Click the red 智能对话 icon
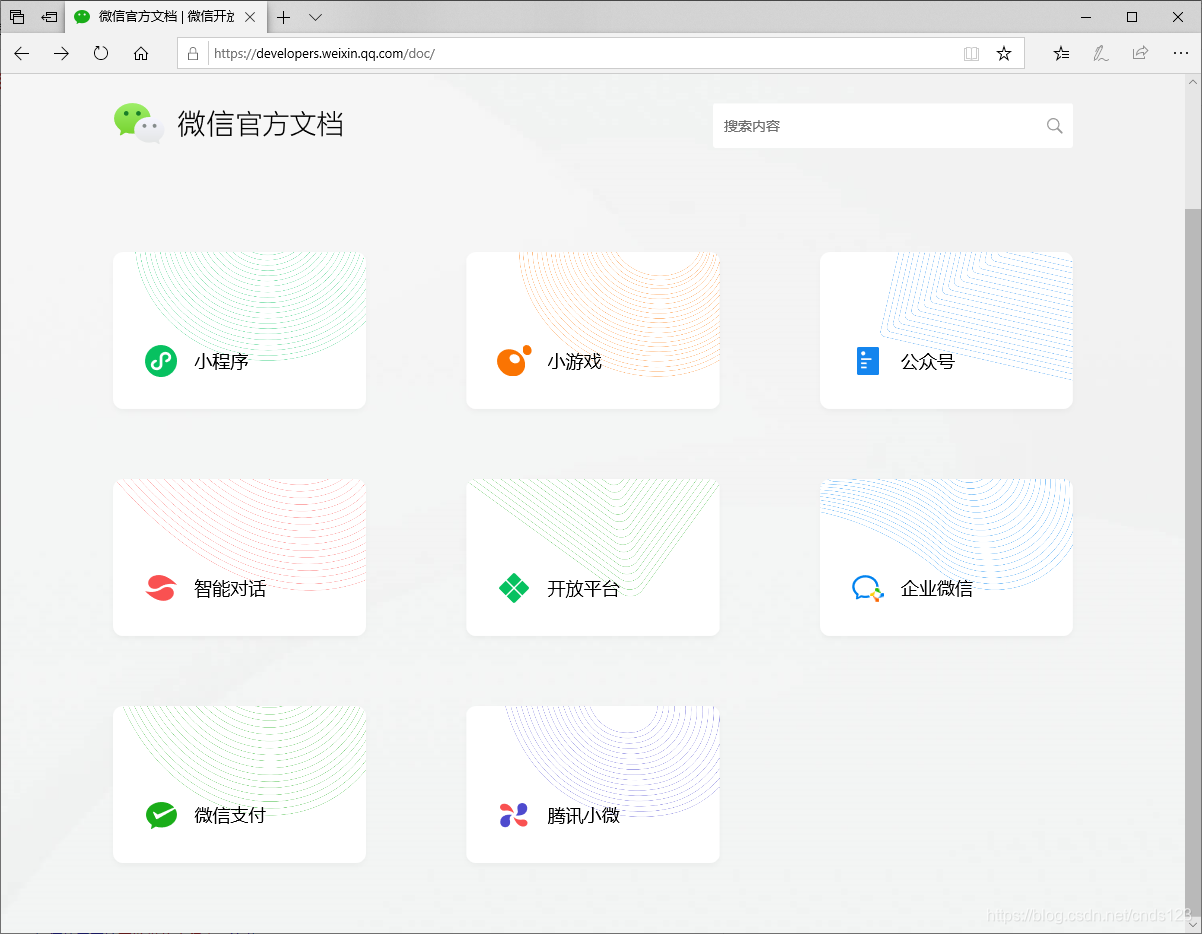This screenshot has width=1202, height=934. point(161,588)
